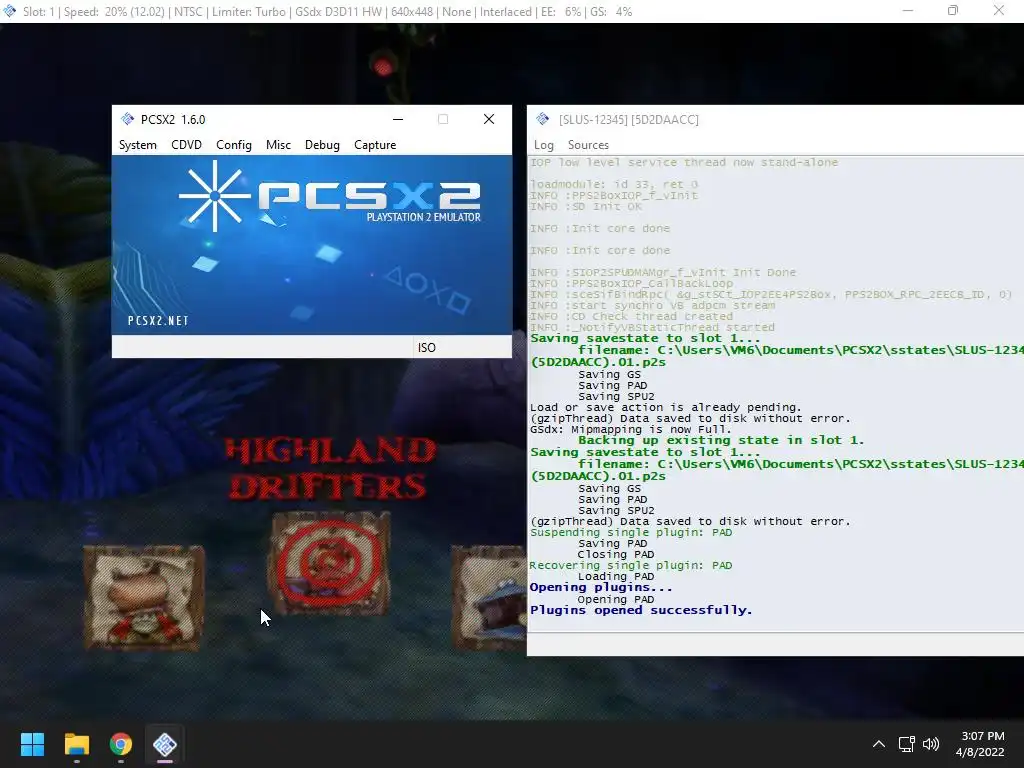The image size is (1024, 768).
Task: Open the network status tray icon
Action: pos(906,744)
